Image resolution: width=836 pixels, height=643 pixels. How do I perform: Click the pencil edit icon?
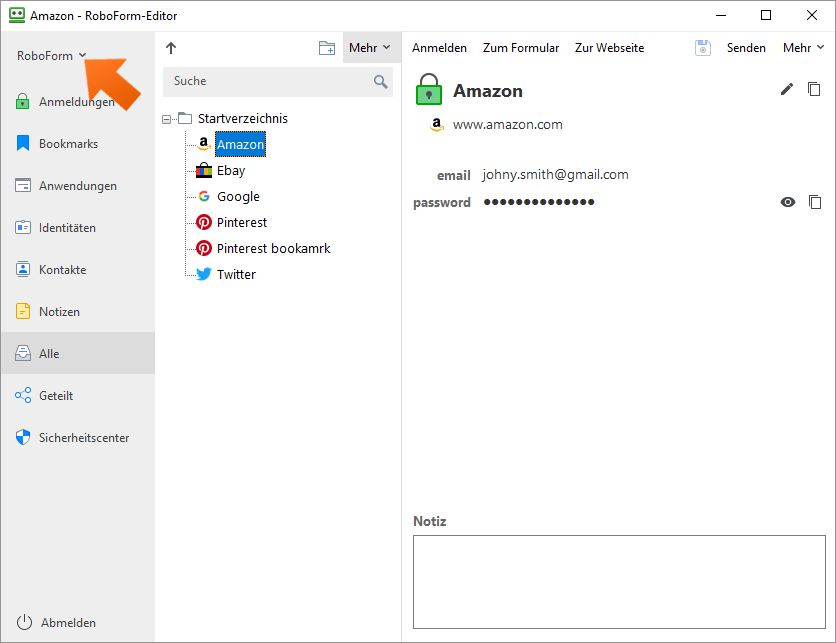tap(786, 90)
